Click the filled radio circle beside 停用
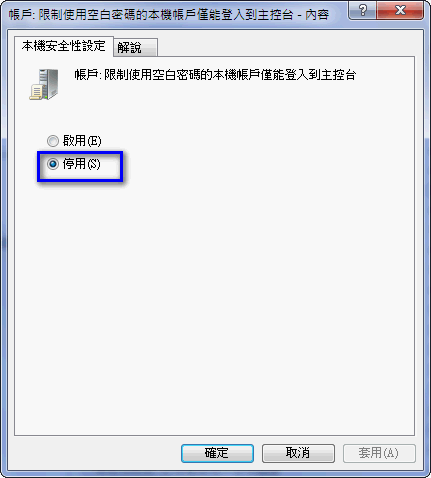 click(53, 164)
